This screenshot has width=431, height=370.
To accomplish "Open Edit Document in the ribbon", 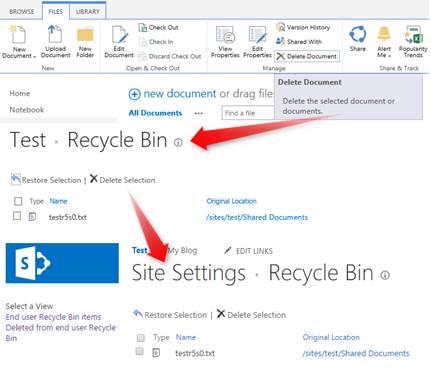I will pos(119,42).
